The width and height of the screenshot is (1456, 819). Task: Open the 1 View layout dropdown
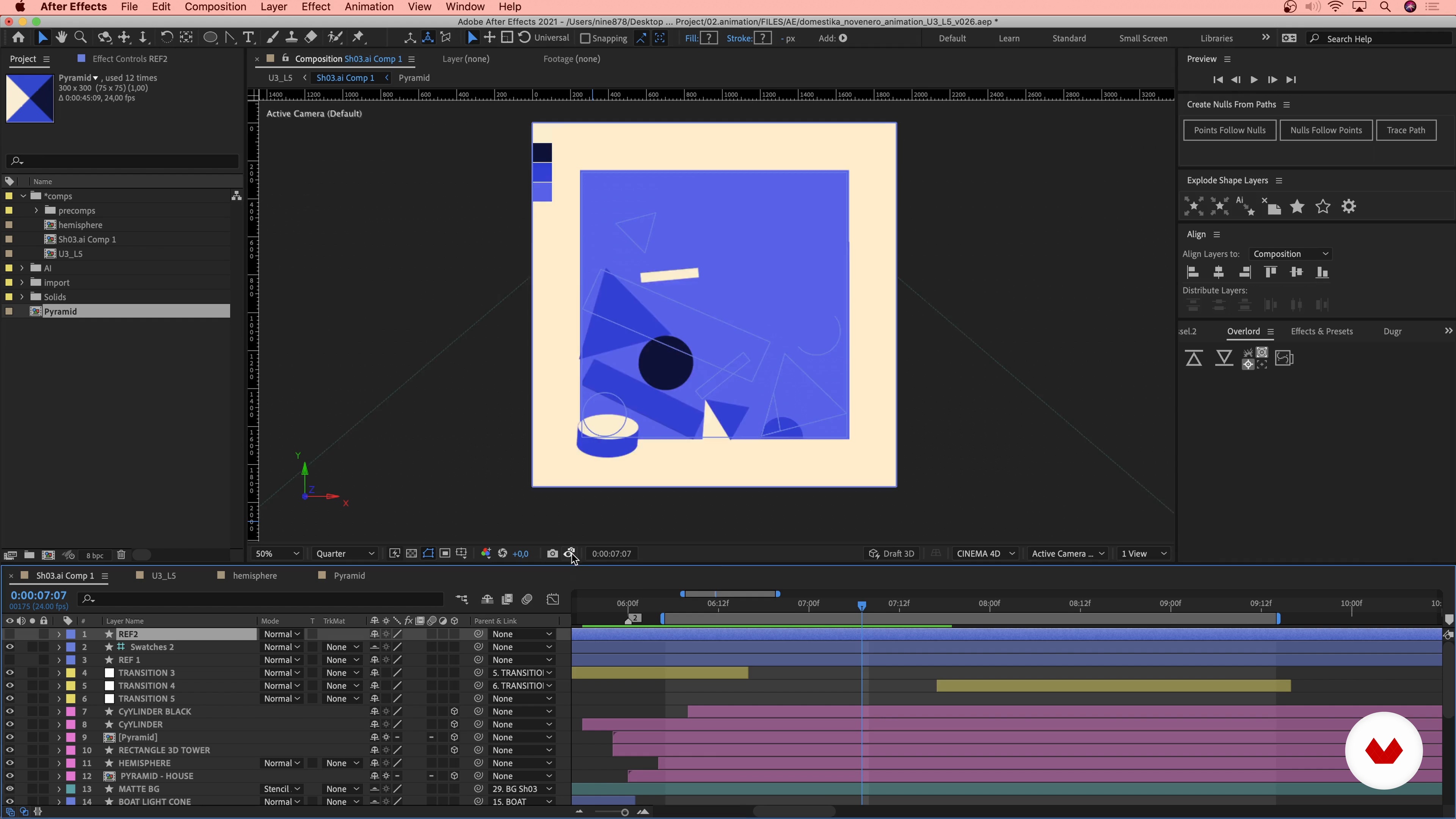click(1144, 554)
